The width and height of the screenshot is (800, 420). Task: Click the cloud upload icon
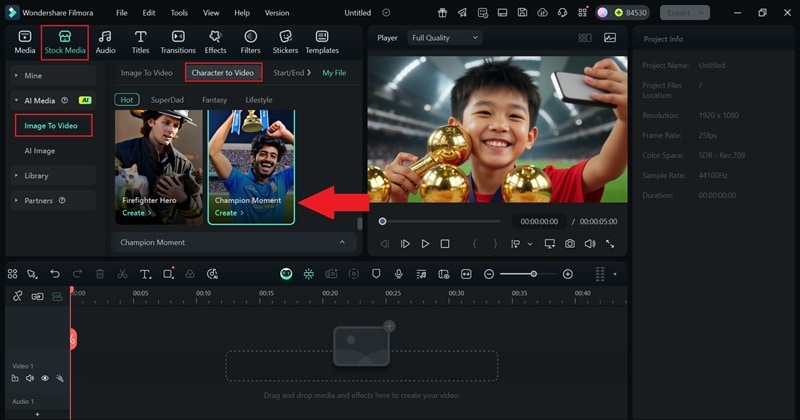coord(542,13)
